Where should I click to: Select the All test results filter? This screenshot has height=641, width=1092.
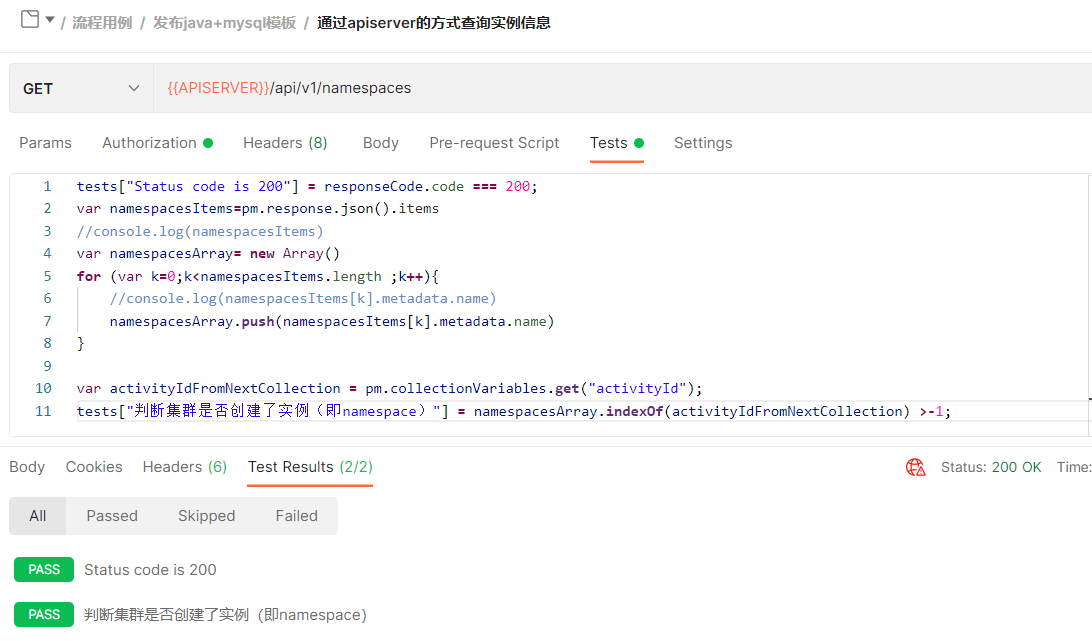click(x=38, y=516)
